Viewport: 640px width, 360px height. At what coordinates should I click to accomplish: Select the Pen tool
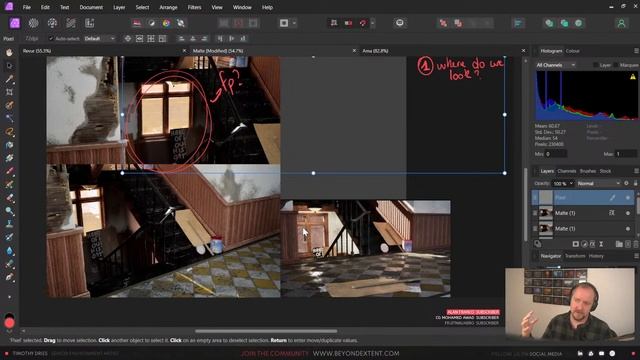pos(9,277)
